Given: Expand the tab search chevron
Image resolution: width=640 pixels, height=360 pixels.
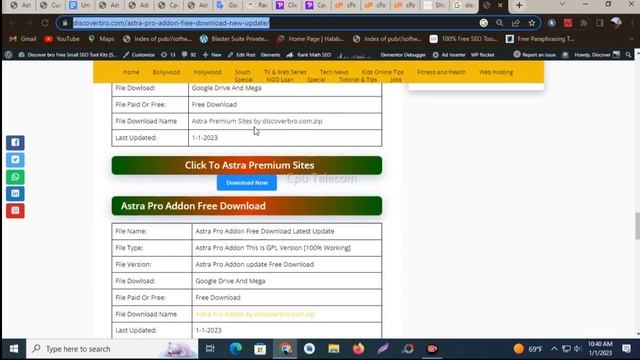Looking at the screenshot, I should tap(562, 4).
